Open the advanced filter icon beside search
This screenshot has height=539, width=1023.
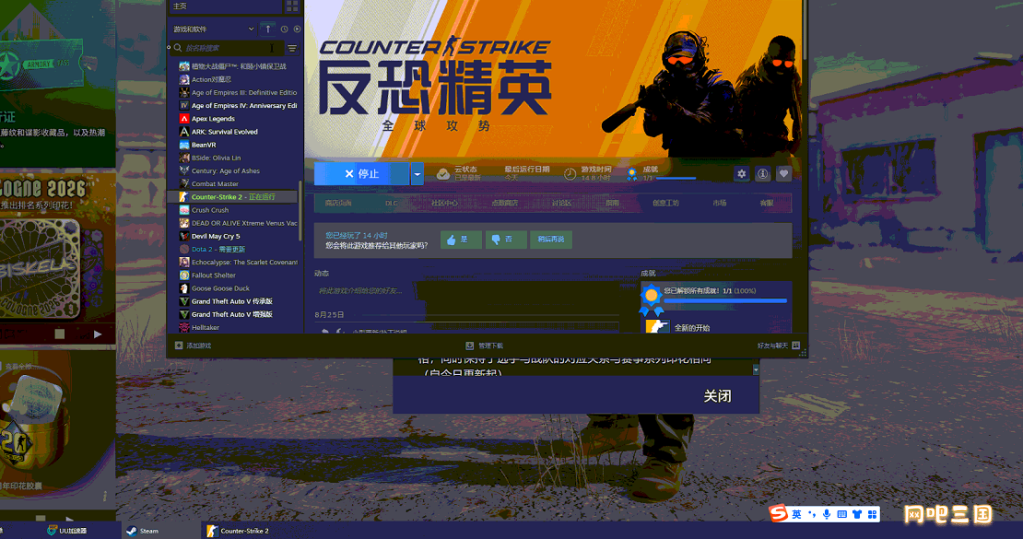[292, 48]
